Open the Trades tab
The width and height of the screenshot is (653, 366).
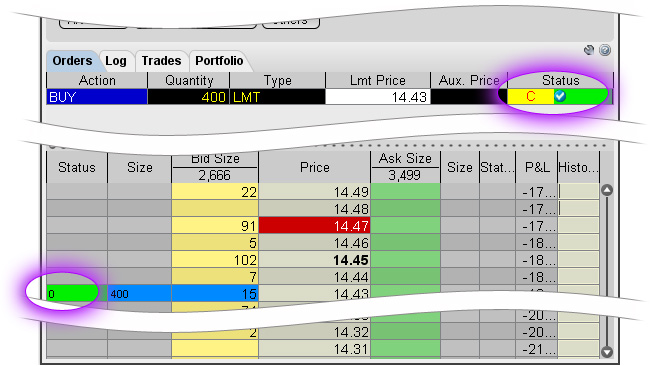pos(161,61)
